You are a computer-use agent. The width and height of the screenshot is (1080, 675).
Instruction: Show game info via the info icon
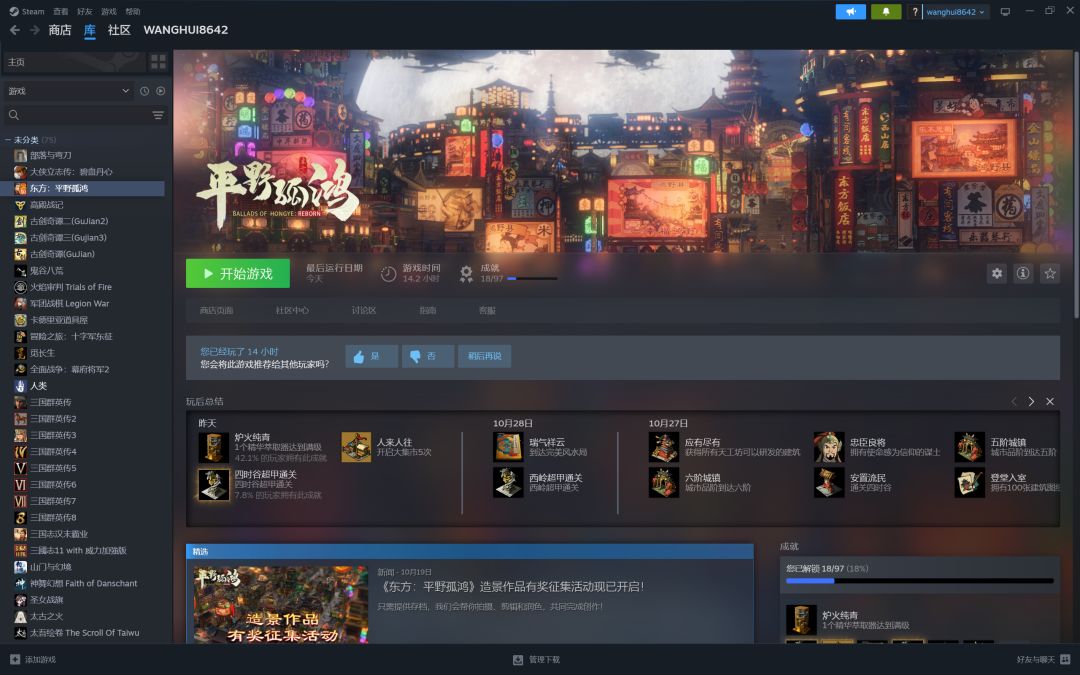pyautogui.click(x=1023, y=273)
